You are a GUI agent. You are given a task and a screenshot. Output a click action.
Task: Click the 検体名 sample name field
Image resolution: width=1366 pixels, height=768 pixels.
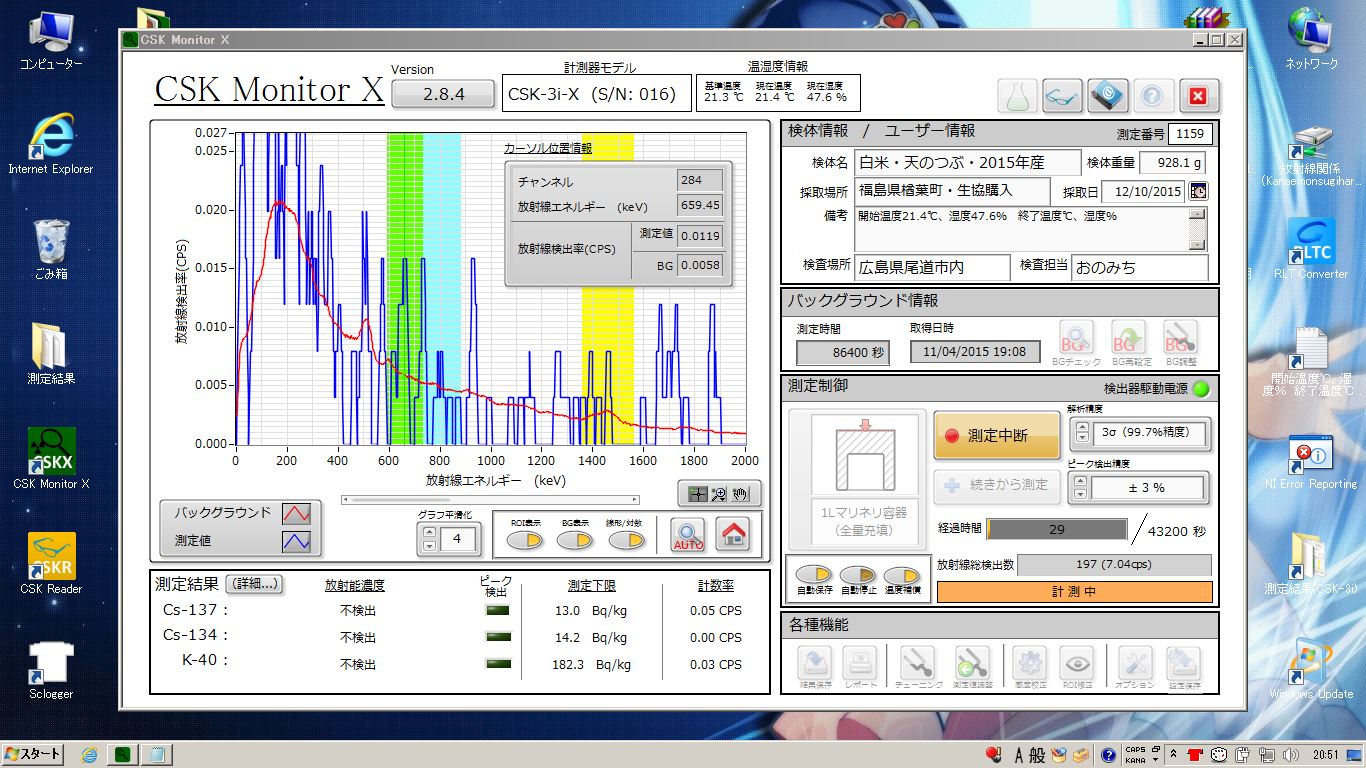point(968,163)
